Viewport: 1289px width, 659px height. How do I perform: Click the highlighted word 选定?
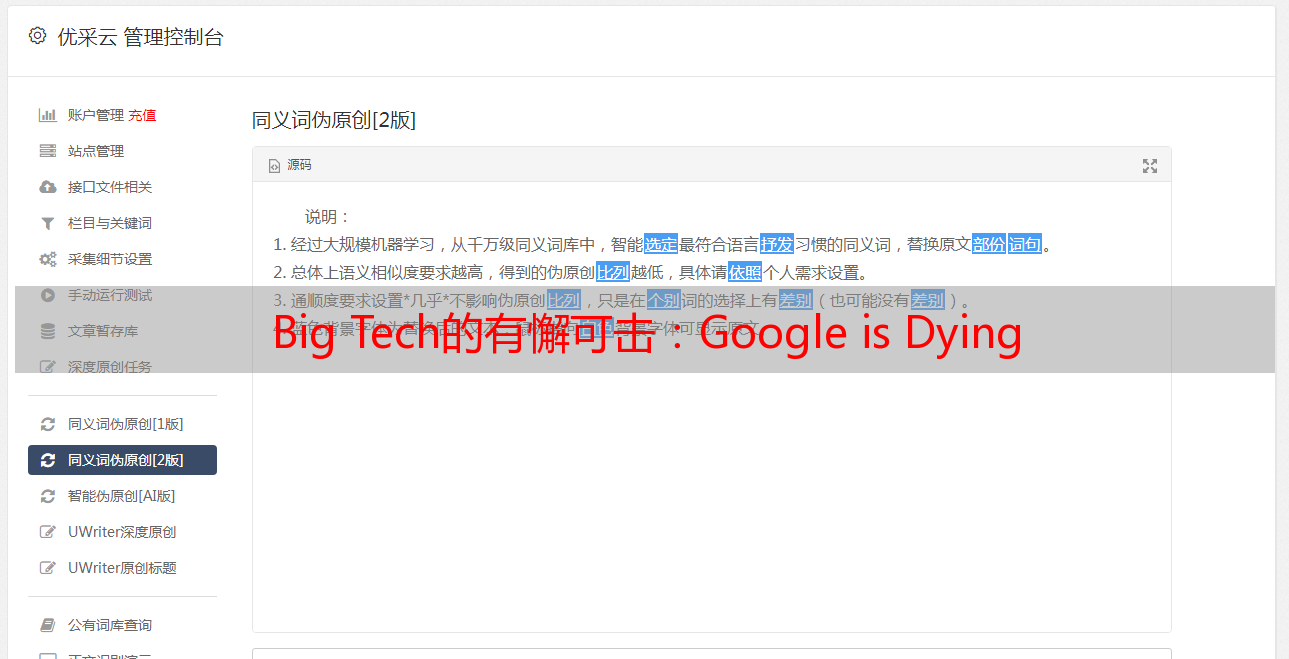pos(661,244)
